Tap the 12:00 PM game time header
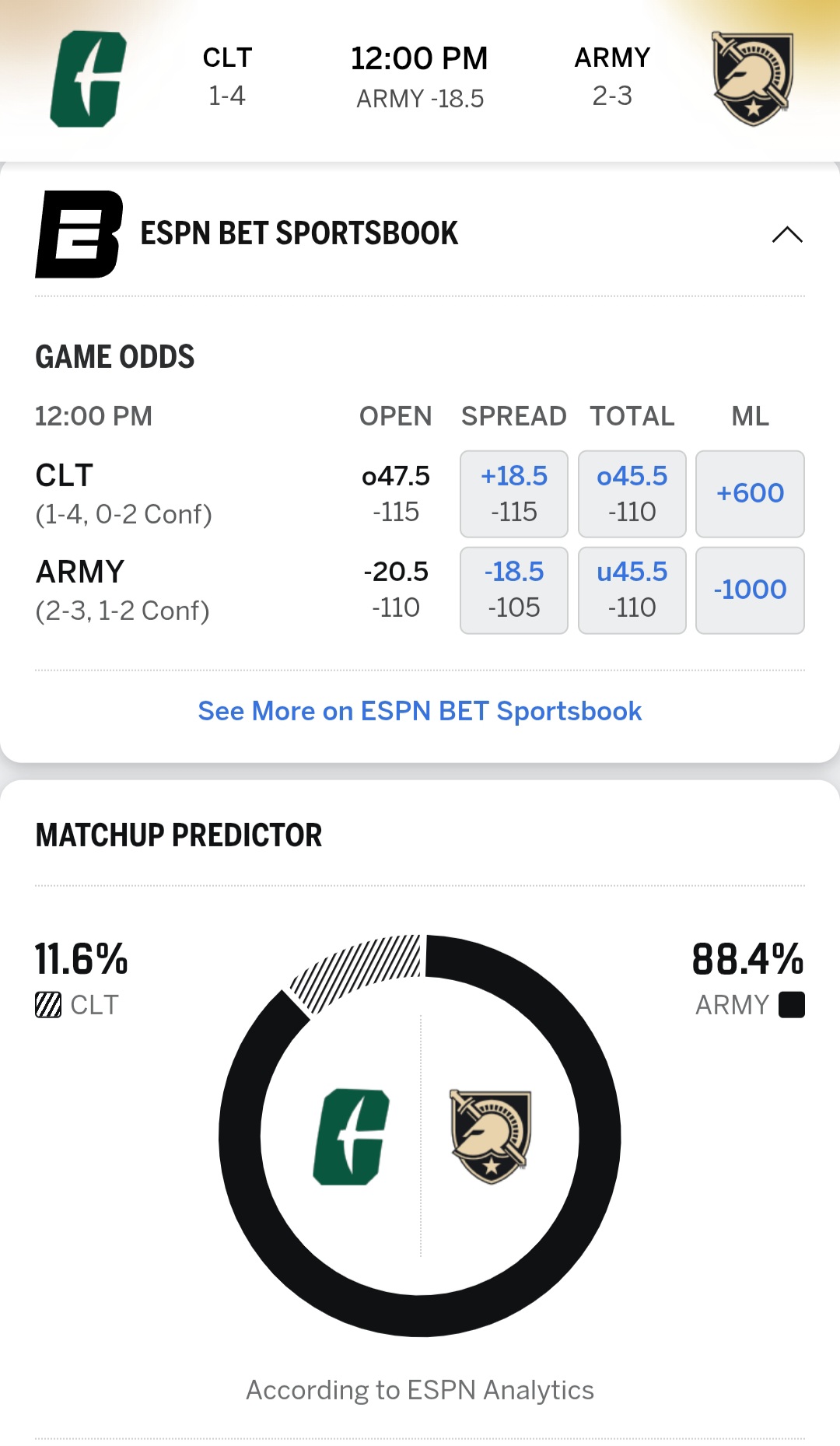840x1446 pixels. click(419, 59)
